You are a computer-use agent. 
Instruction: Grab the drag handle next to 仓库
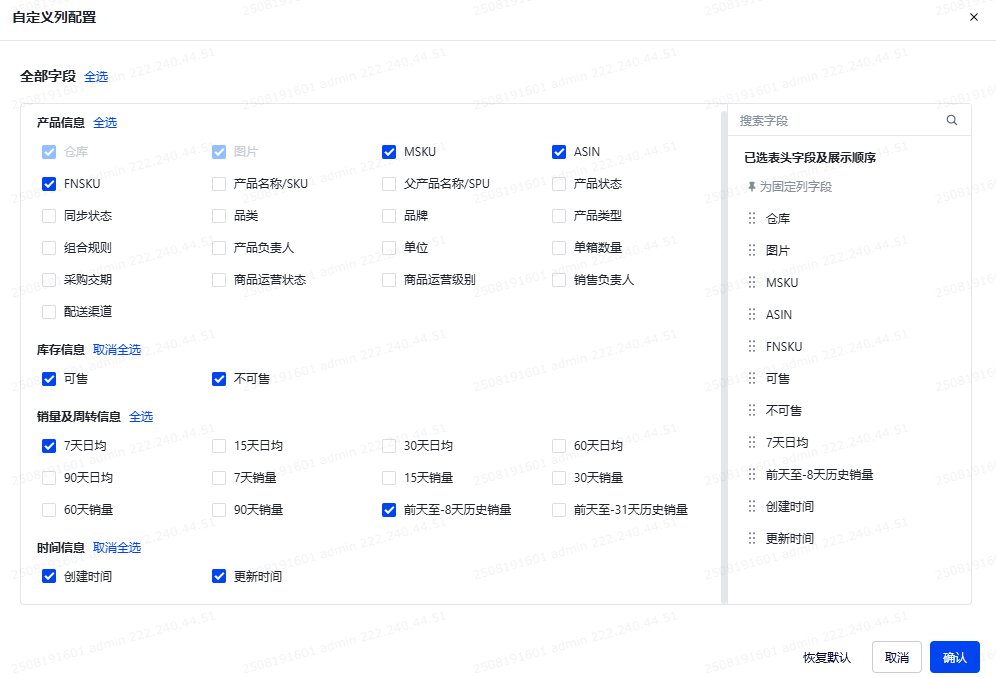click(752, 218)
